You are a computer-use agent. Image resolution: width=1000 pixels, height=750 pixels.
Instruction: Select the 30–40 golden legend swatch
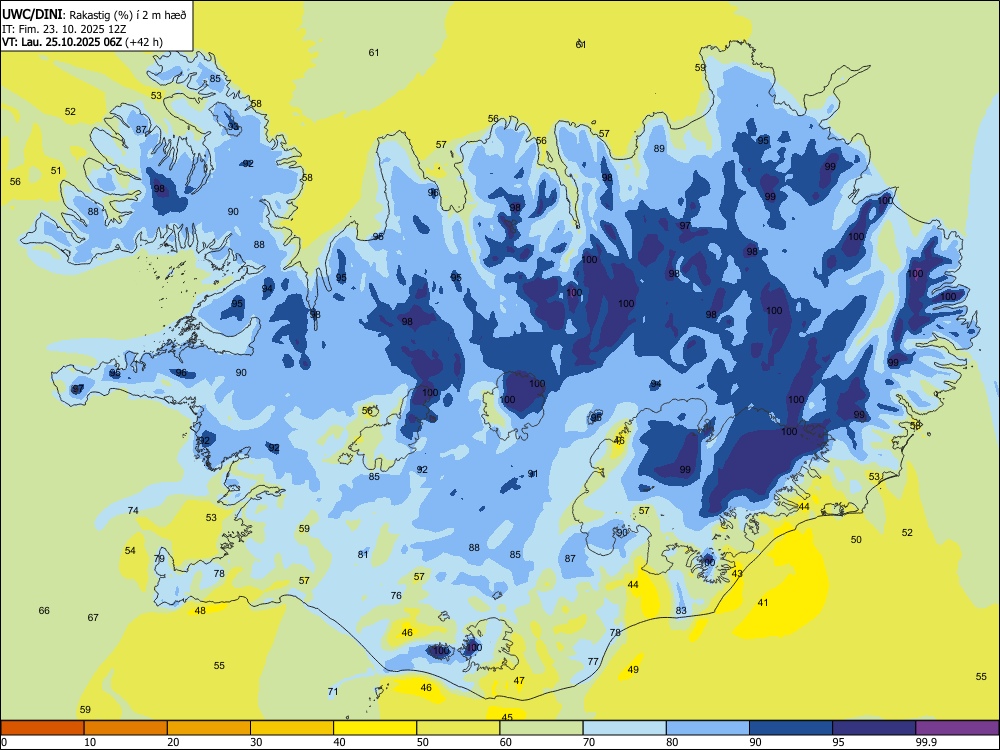(x=292, y=728)
